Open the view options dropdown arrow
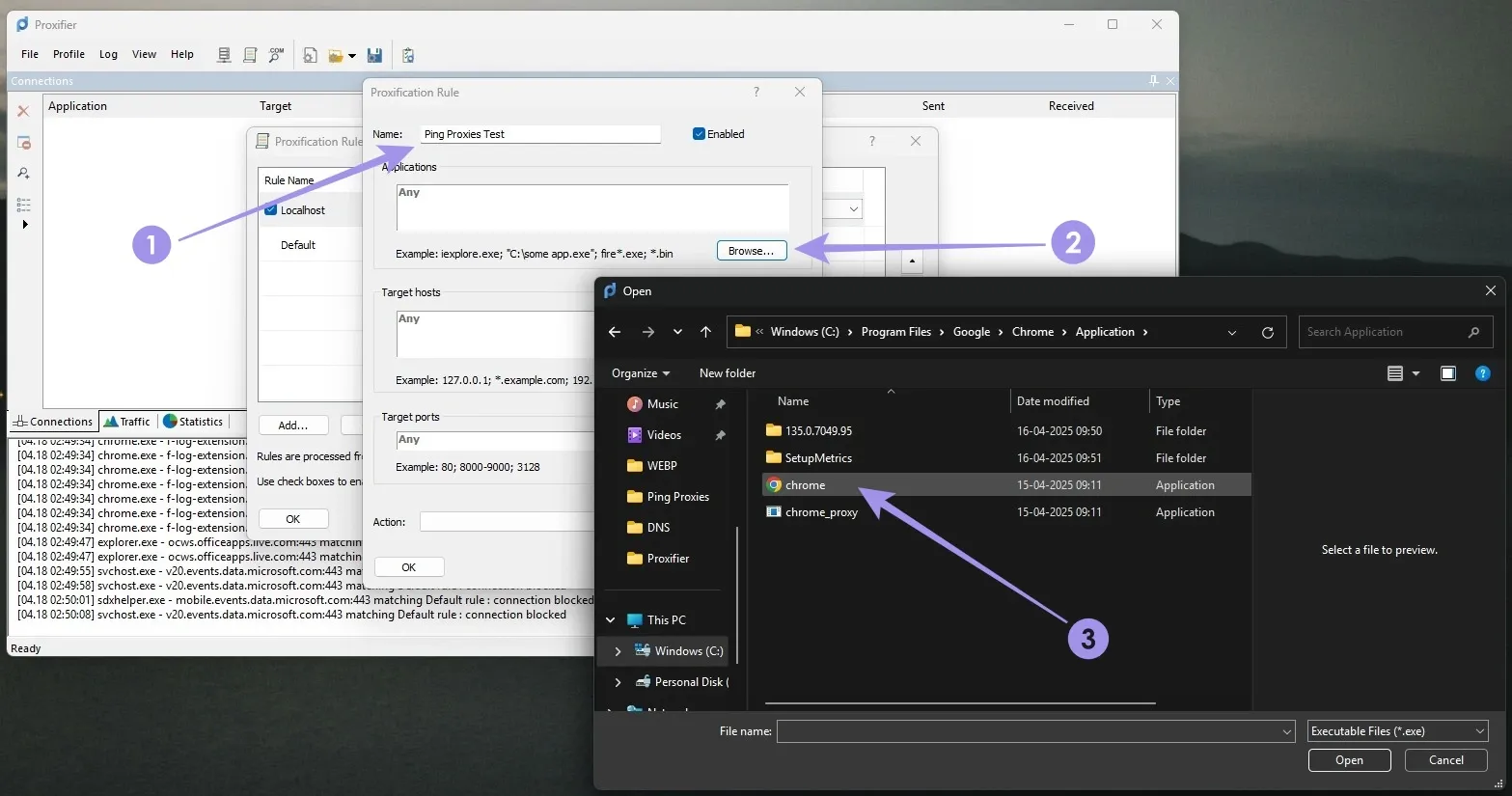The height and width of the screenshot is (796, 1512). [x=1416, y=373]
